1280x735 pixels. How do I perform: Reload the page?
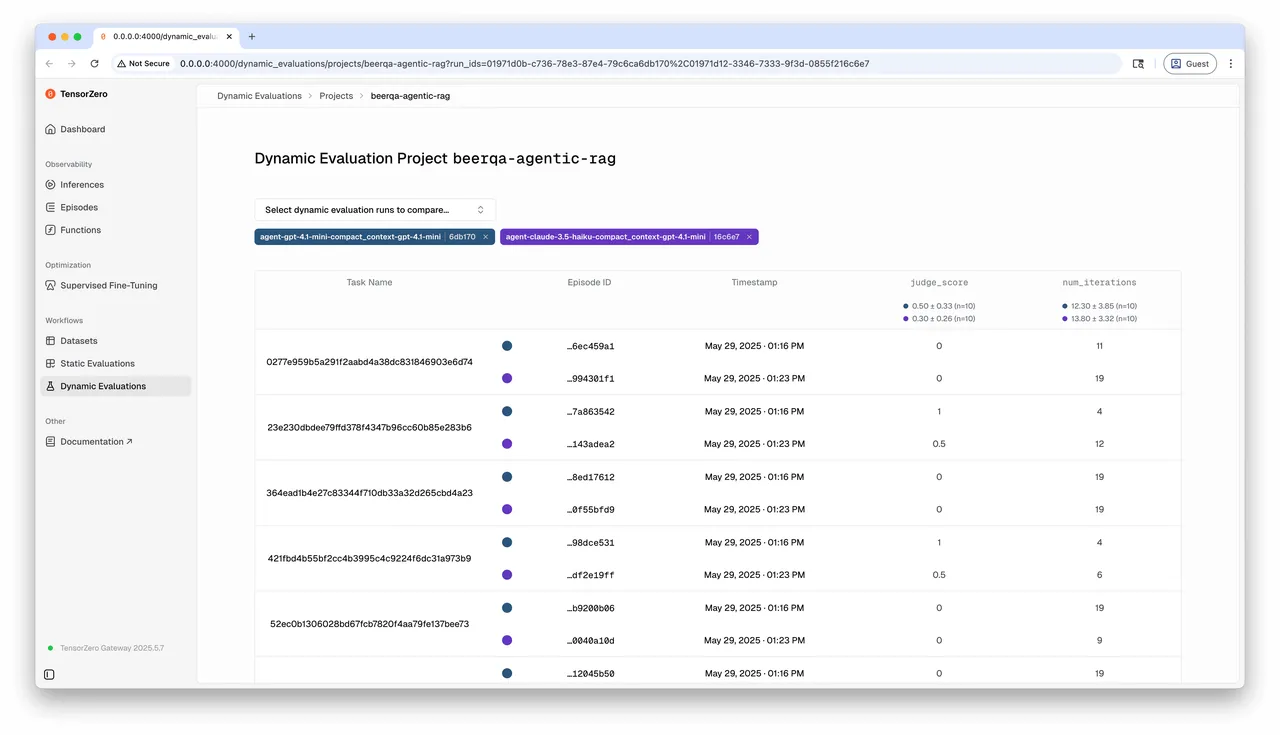95,63
